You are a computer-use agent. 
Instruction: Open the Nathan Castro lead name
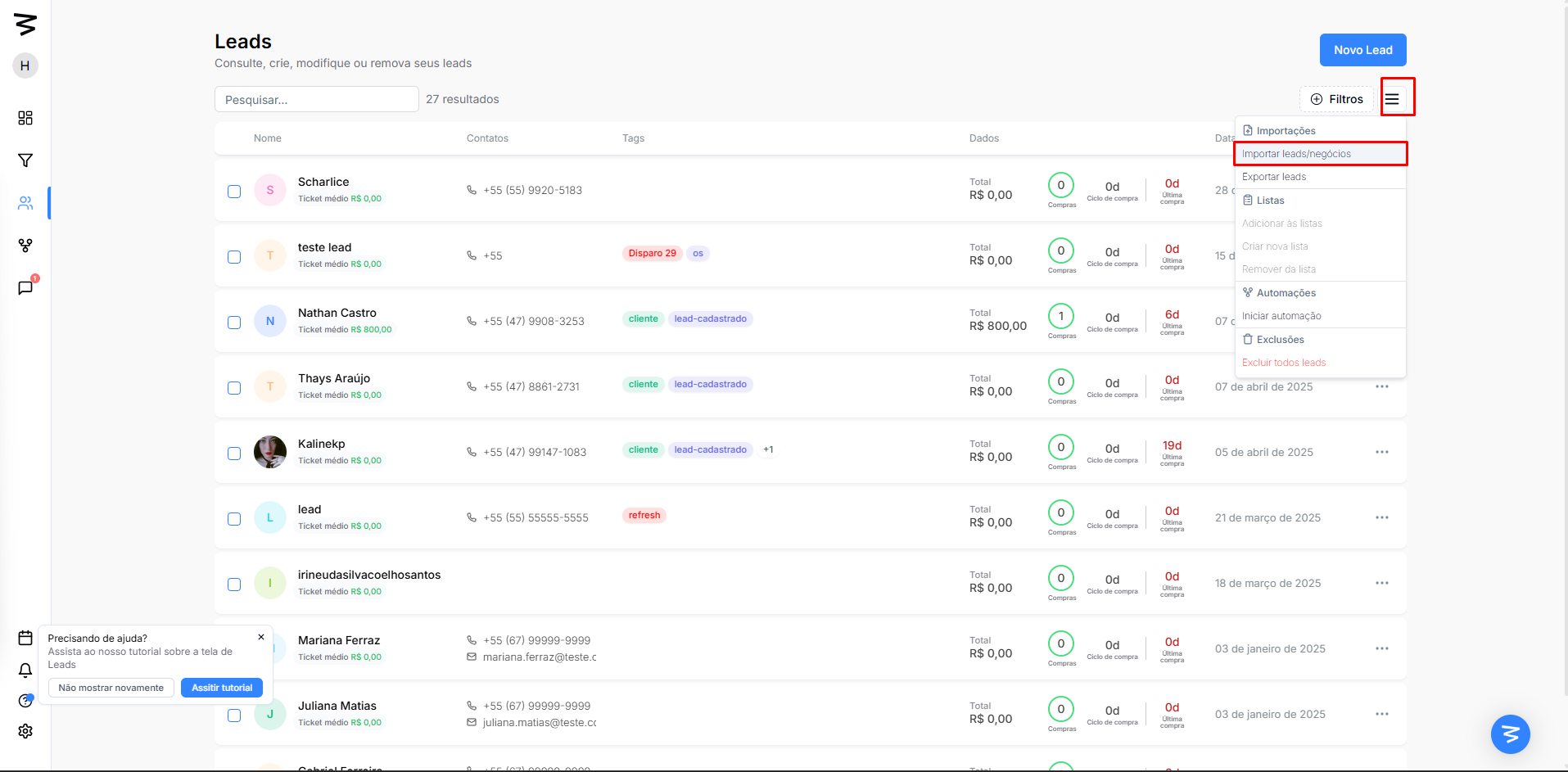(x=337, y=313)
